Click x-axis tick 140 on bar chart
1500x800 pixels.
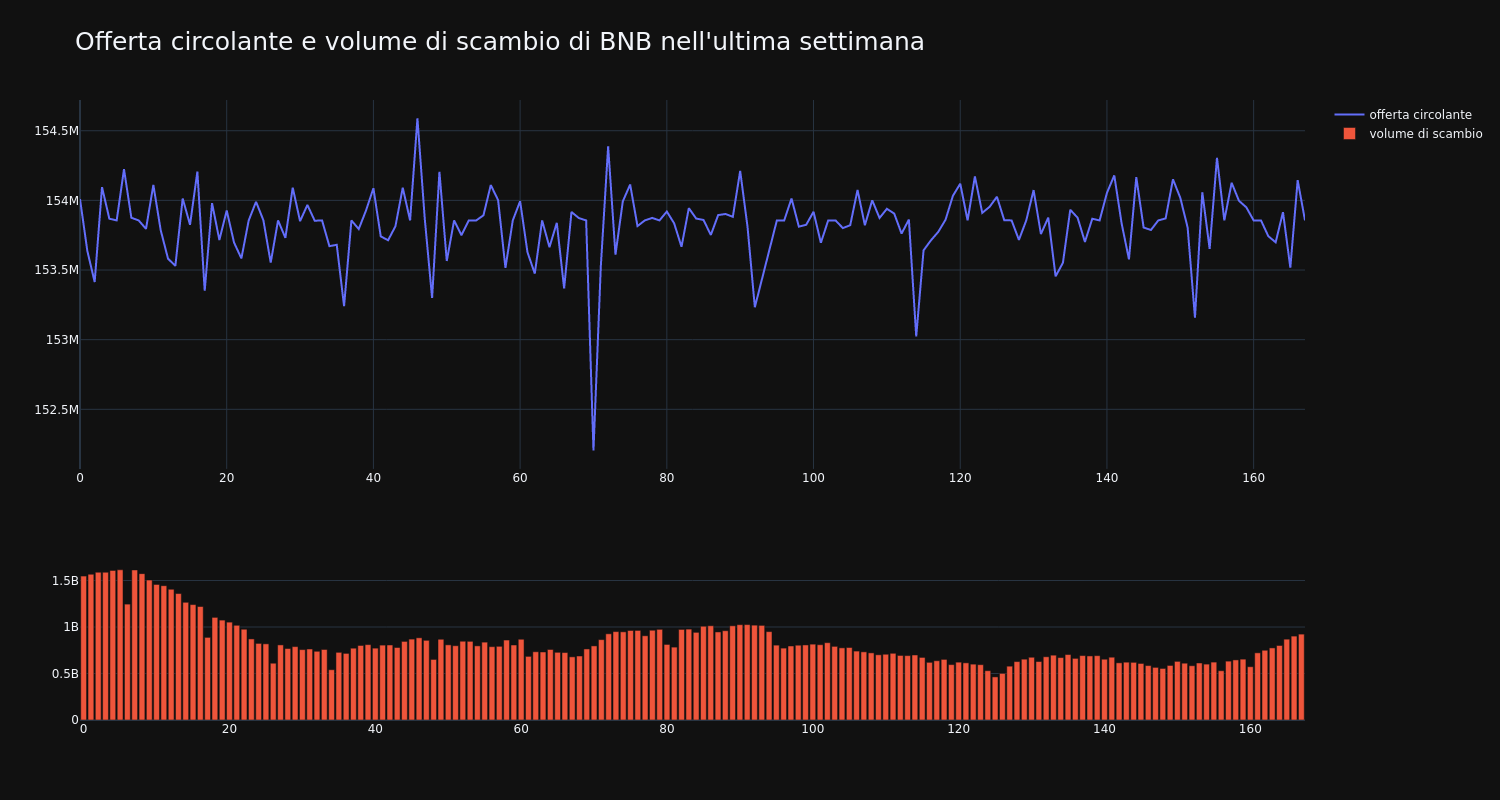[1104, 729]
